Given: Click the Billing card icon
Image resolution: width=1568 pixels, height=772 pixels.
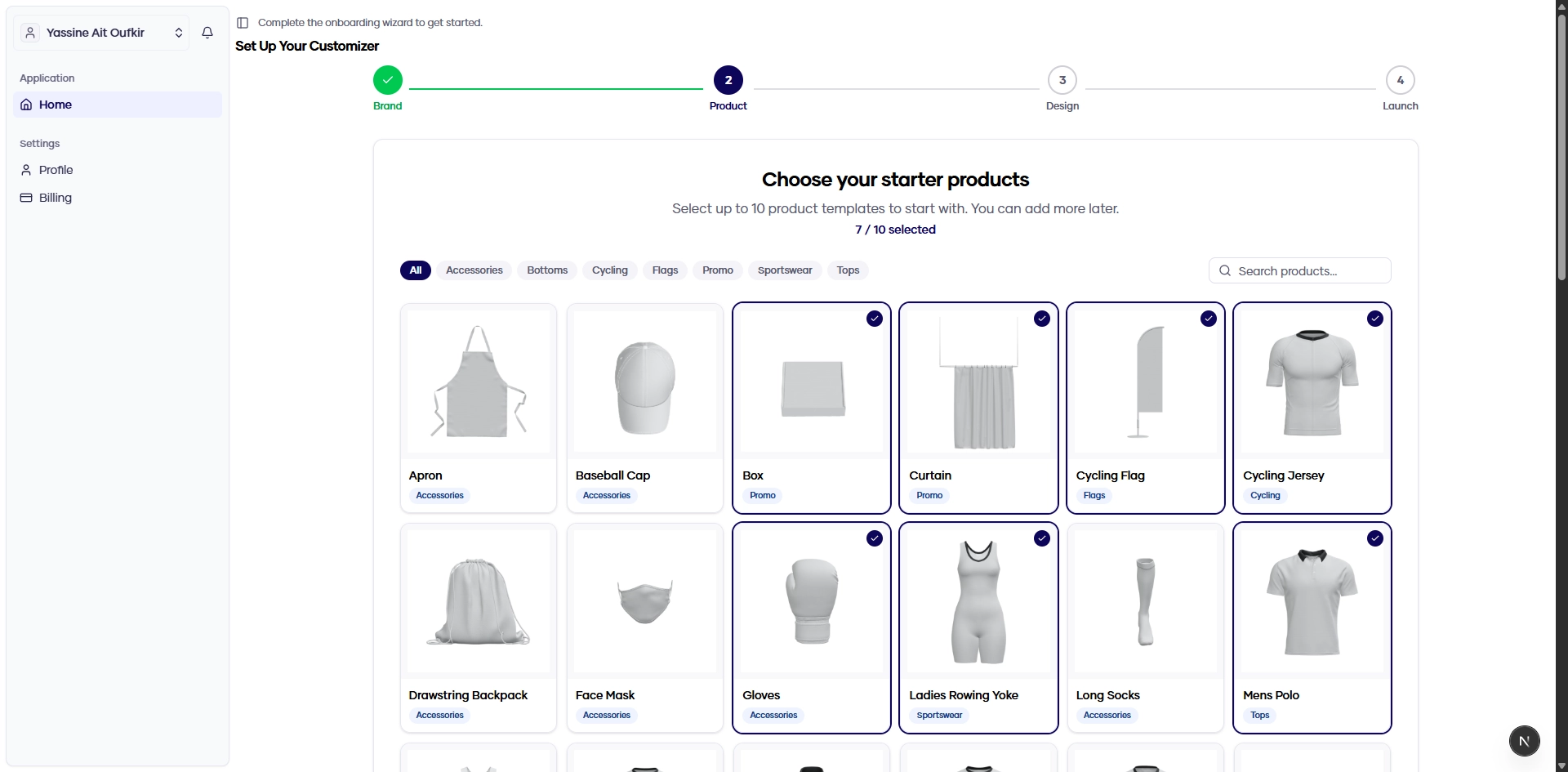Looking at the screenshot, I should 26,198.
